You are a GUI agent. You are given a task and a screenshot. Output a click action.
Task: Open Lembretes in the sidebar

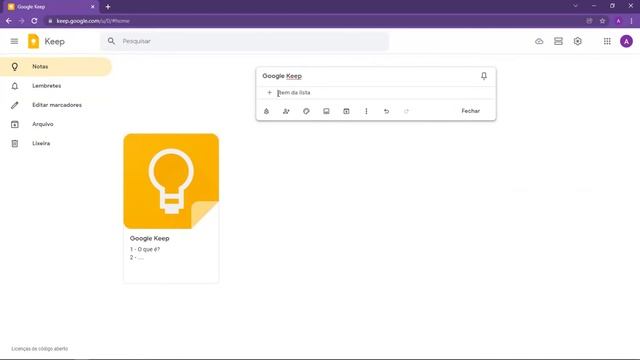point(56,86)
